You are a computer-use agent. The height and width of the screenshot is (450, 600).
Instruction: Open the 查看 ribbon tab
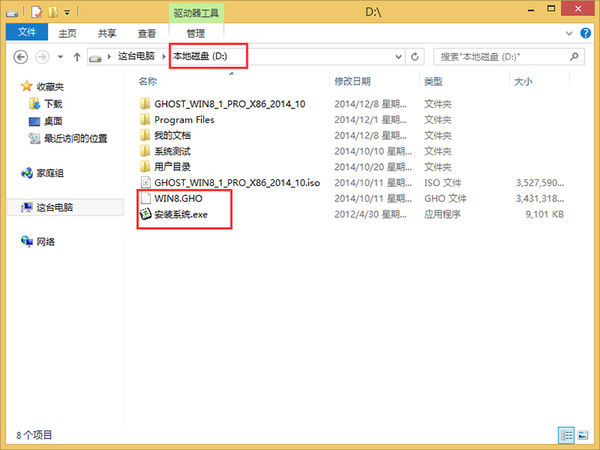click(x=146, y=32)
